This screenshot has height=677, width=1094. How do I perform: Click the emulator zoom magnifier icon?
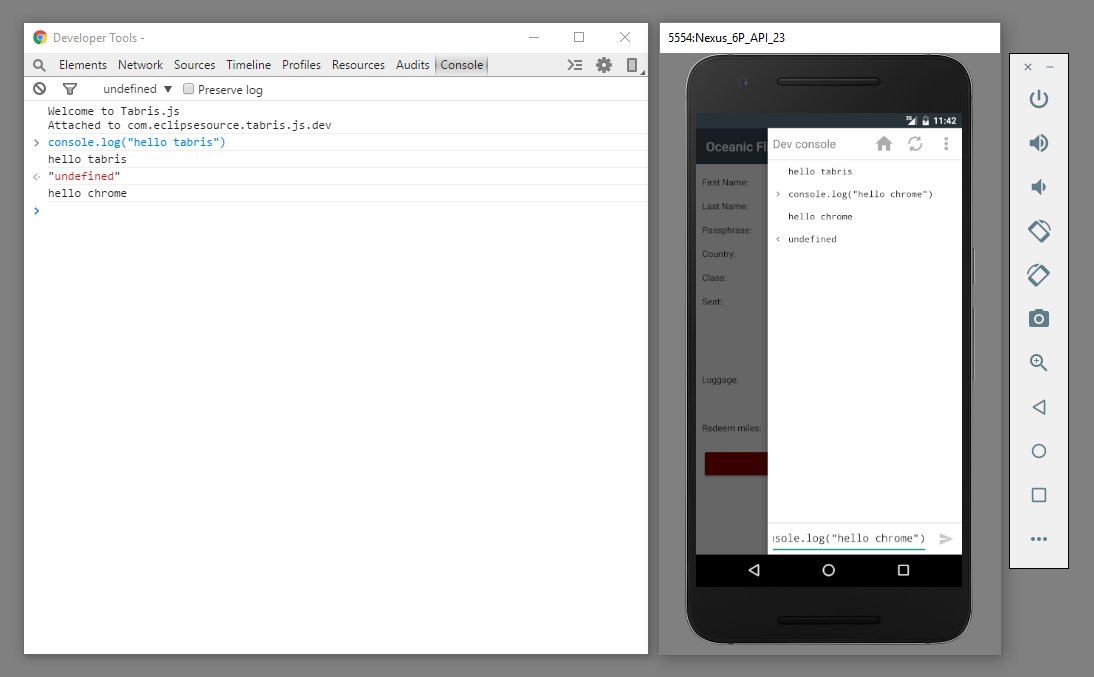pos(1039,363)
